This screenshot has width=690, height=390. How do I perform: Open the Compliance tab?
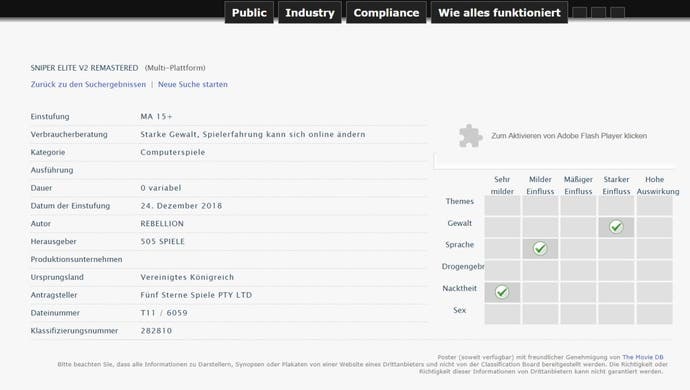pyautogui.click(x=386, y=13)
